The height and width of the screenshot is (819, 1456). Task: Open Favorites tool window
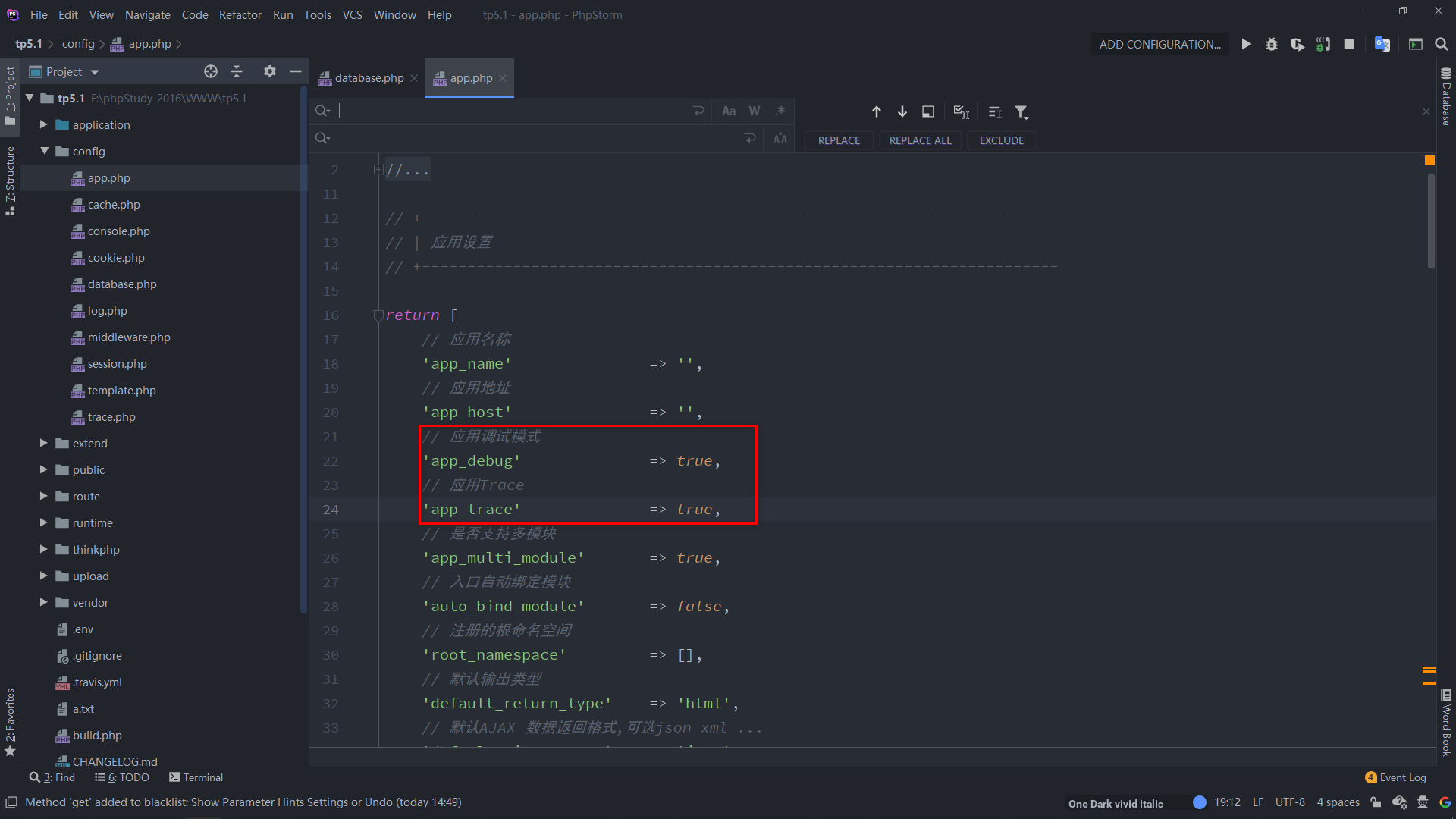click(10, 721)
